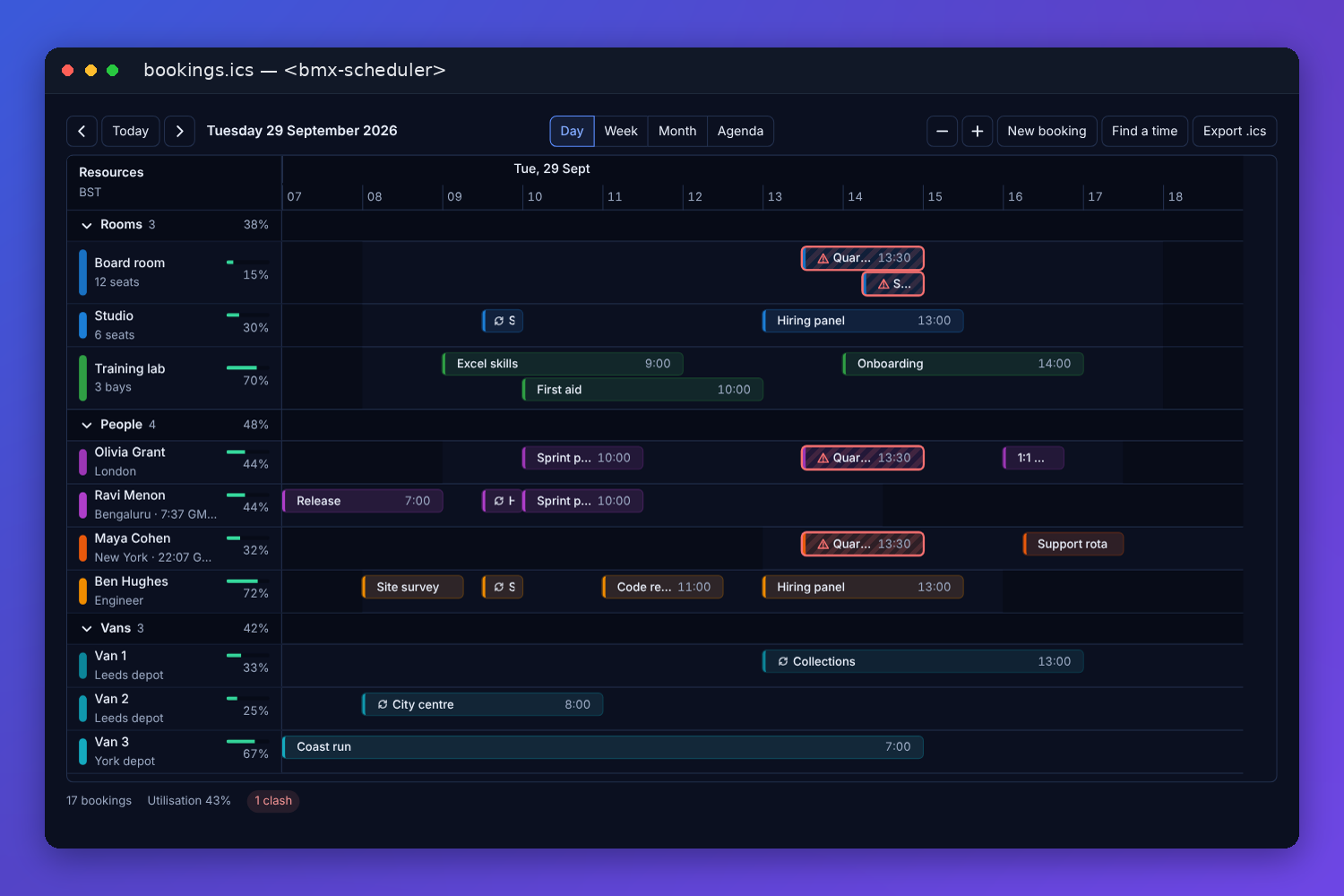Open Studio's Hiring panel booking
Image resolution: width=1344 pixels, height=896 pixels.
pos(863,321)
